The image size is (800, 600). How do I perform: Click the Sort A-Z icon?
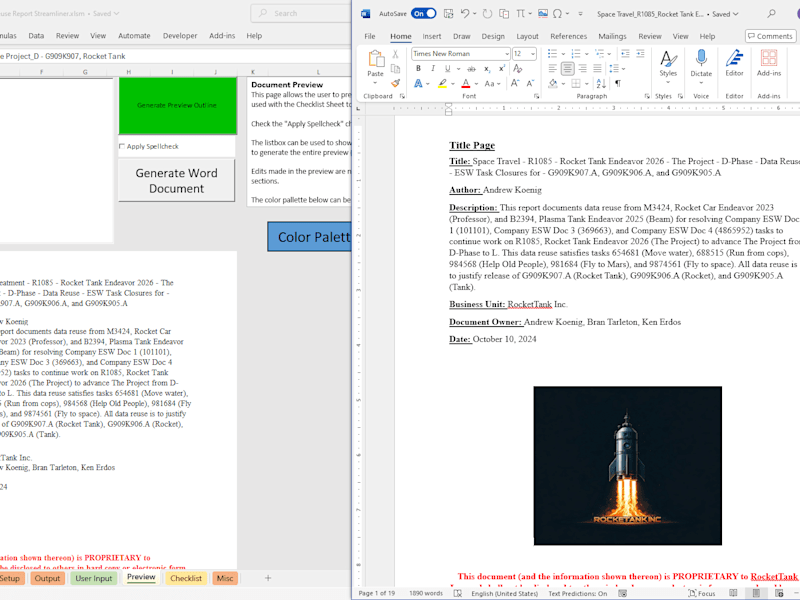[x=601, y=83]
